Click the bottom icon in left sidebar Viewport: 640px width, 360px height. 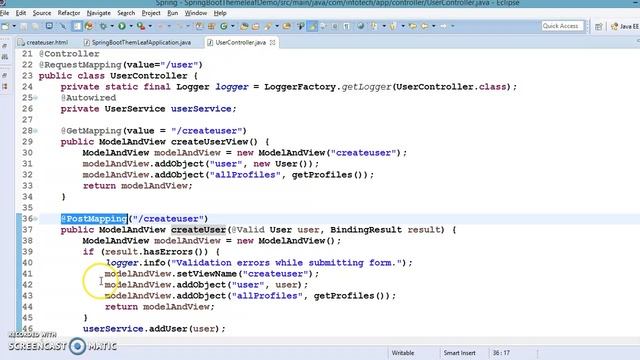[x=5, y=87]
